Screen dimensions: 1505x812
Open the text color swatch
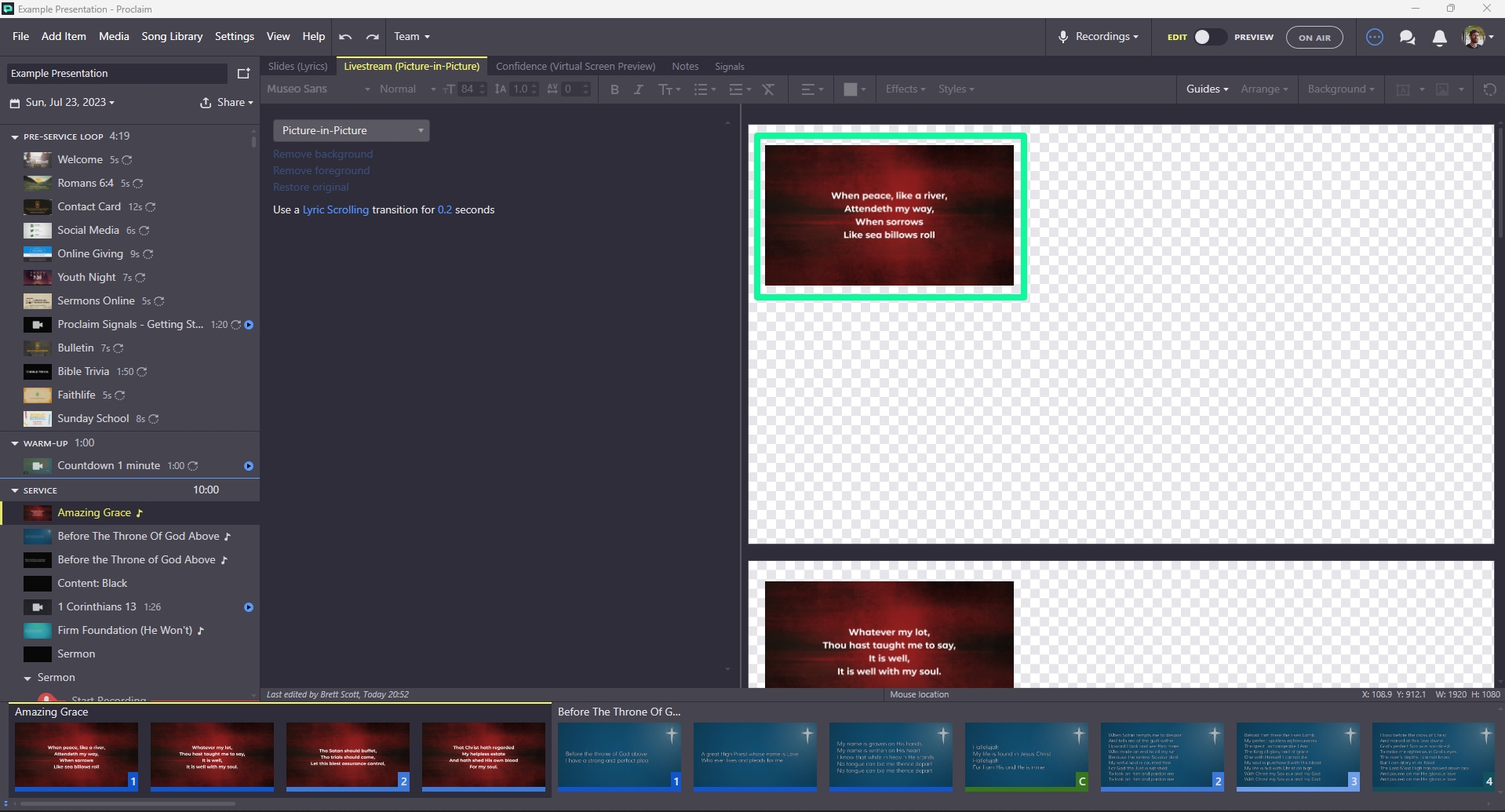click(850, 89)
